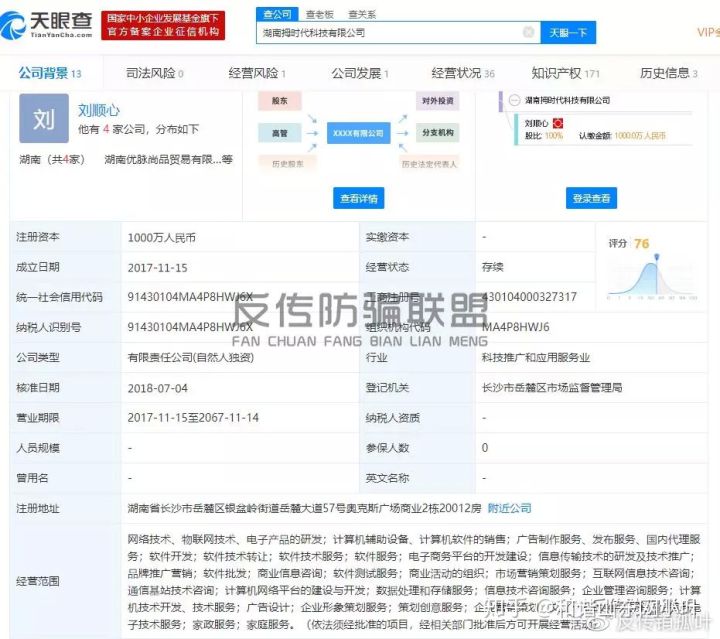Open the 公司发展 section tab

coord(360,73)
